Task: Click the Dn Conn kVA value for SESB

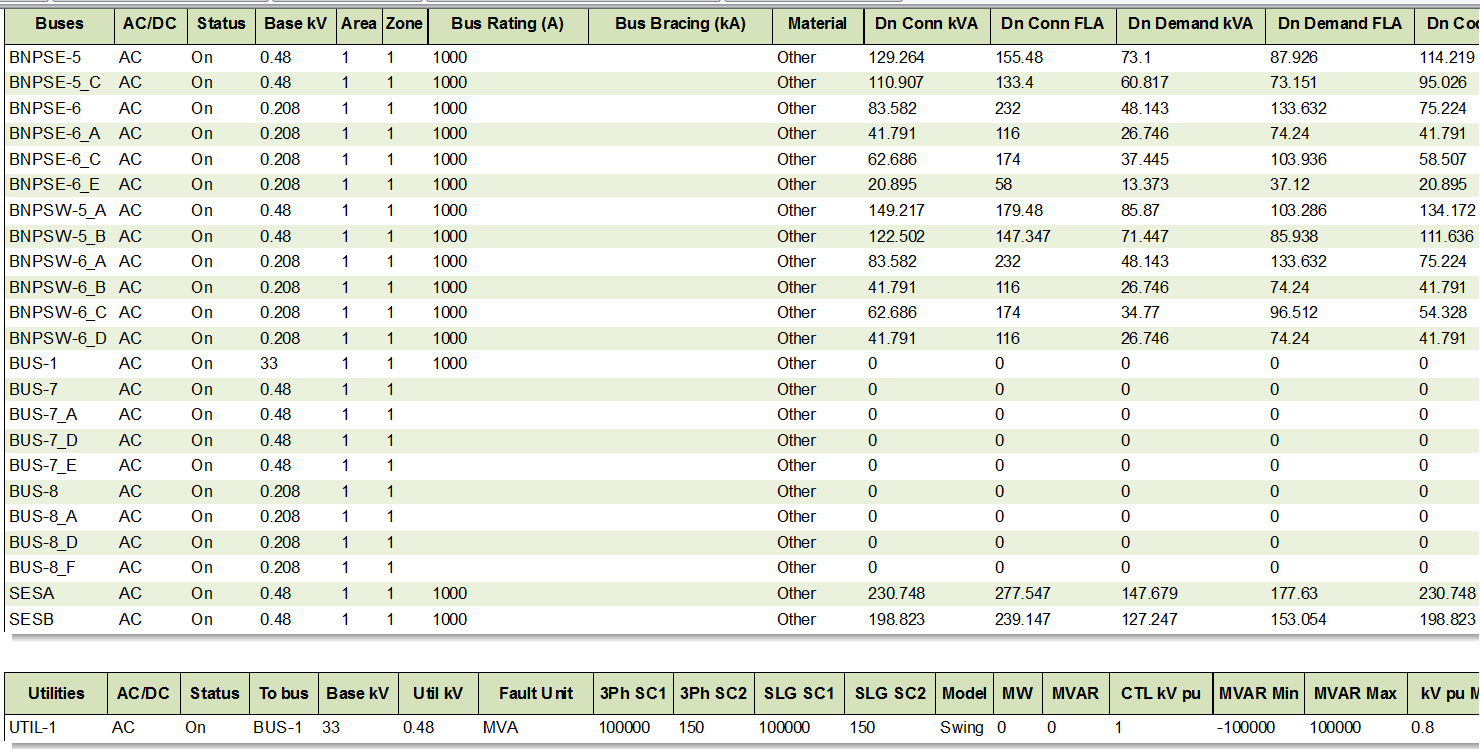Action: coord(896,620)
